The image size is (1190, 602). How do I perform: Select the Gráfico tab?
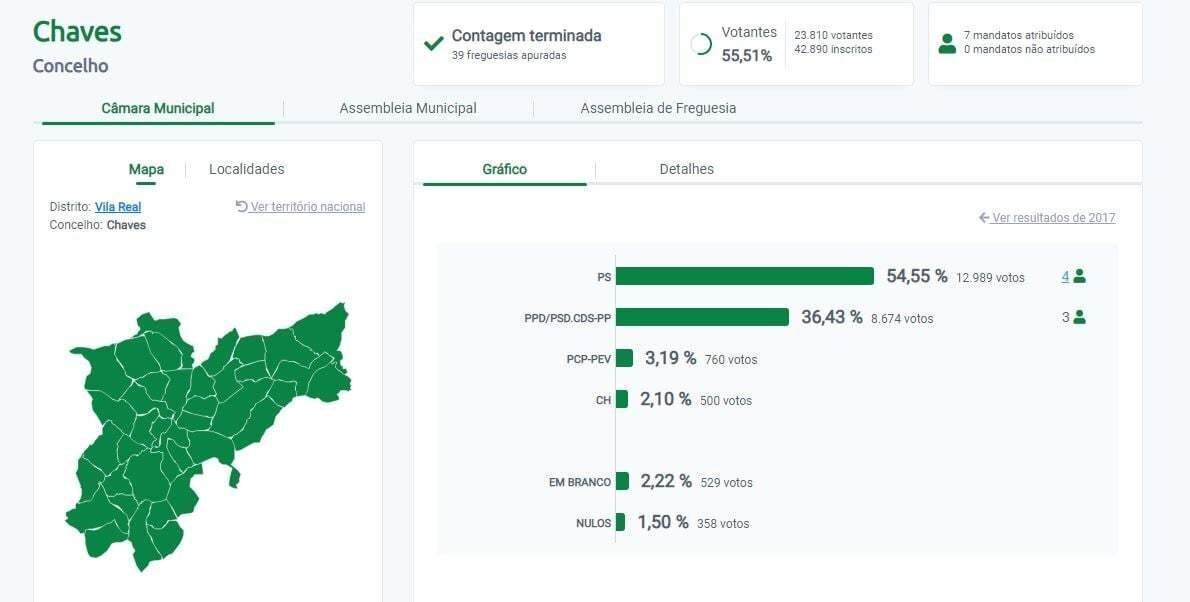(x=505, y=169)
